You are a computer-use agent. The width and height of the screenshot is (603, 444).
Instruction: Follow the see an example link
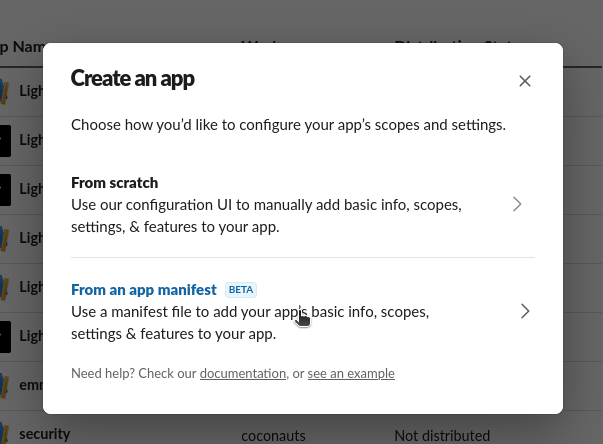tap(351, 373)
